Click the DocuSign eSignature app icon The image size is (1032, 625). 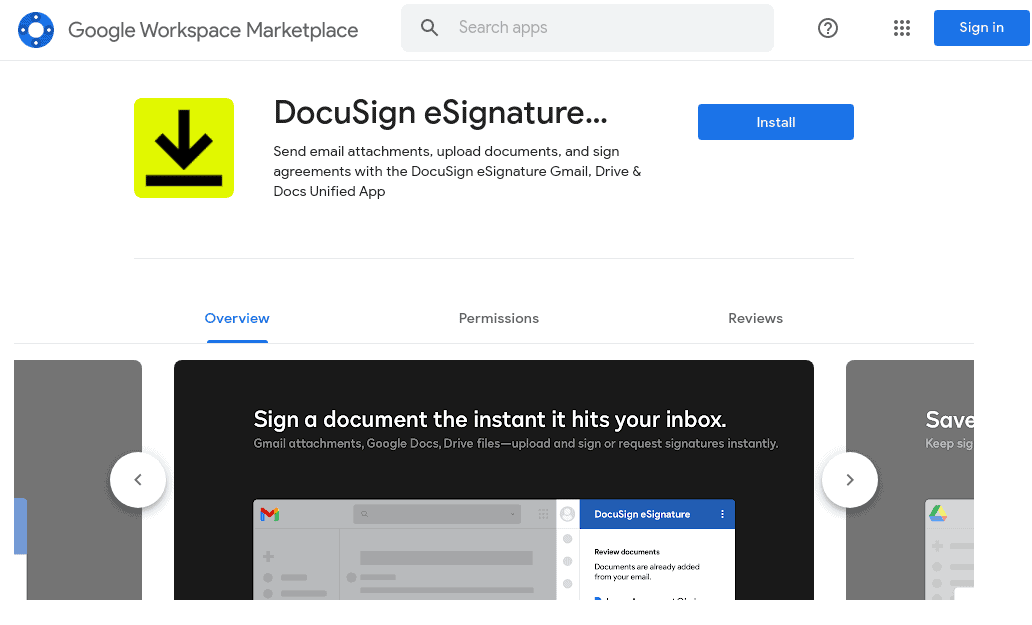point(184,148)
